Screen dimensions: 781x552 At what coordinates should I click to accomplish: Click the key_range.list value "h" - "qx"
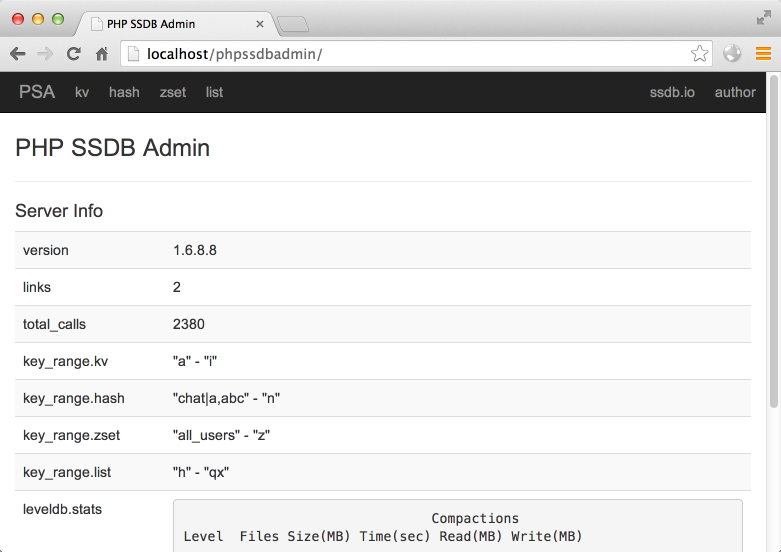coord(201,472)
